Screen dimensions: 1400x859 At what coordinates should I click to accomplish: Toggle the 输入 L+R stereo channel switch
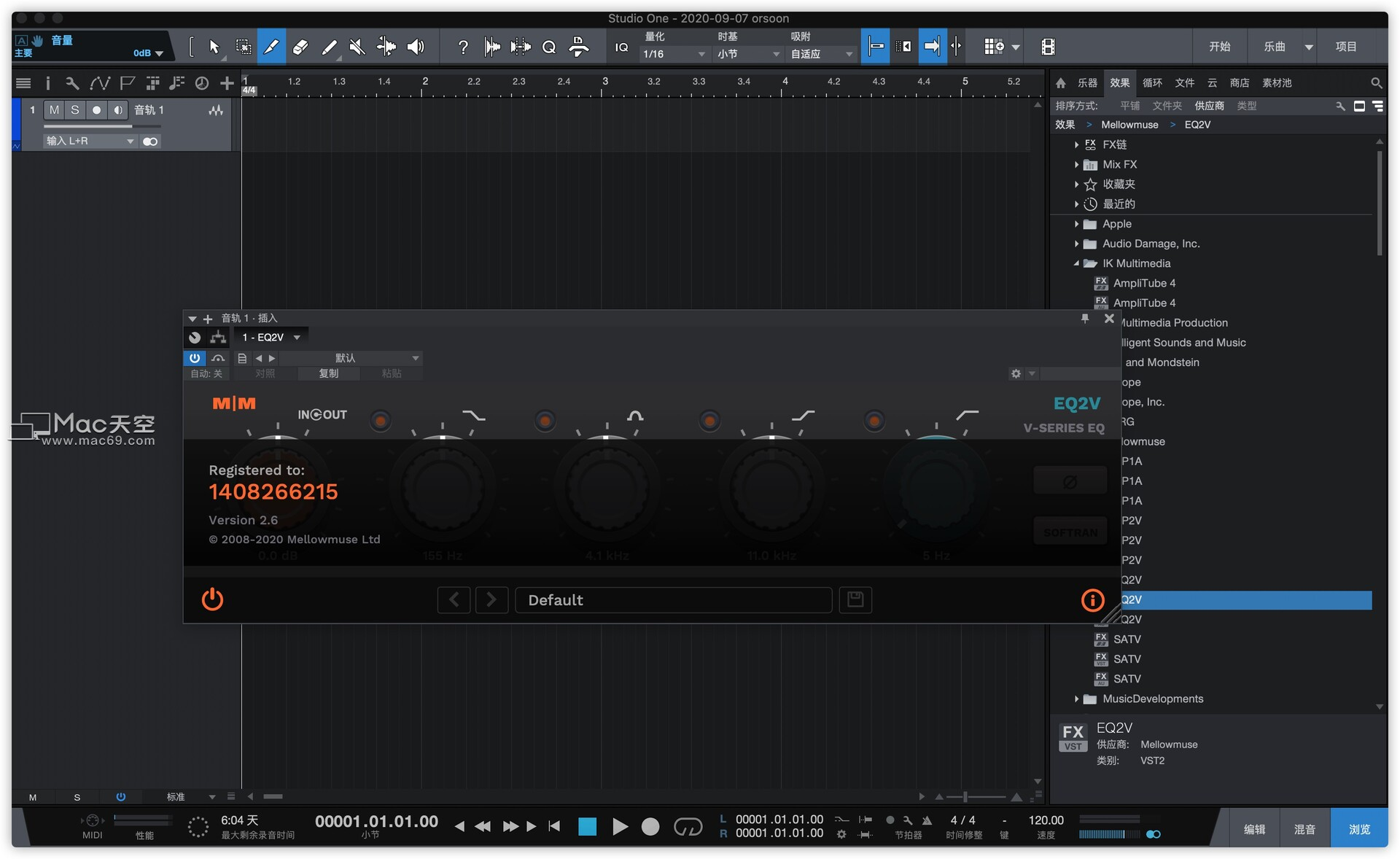[x=150, y=141]
